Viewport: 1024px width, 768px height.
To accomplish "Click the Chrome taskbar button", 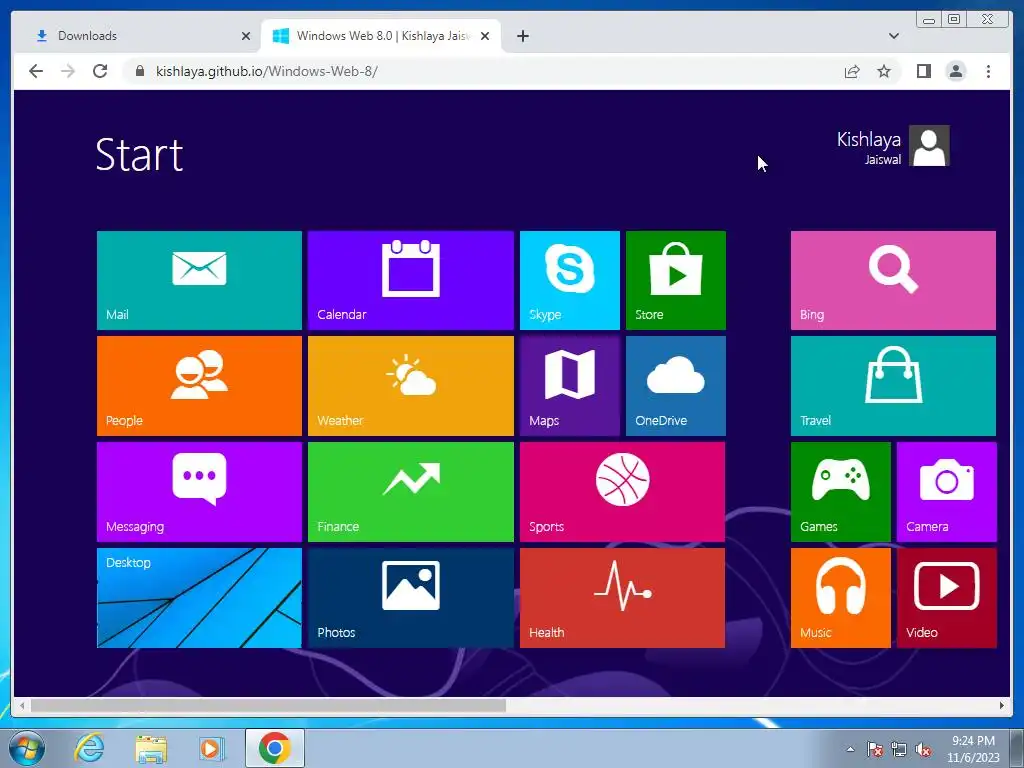I will (x=274, y=748).
